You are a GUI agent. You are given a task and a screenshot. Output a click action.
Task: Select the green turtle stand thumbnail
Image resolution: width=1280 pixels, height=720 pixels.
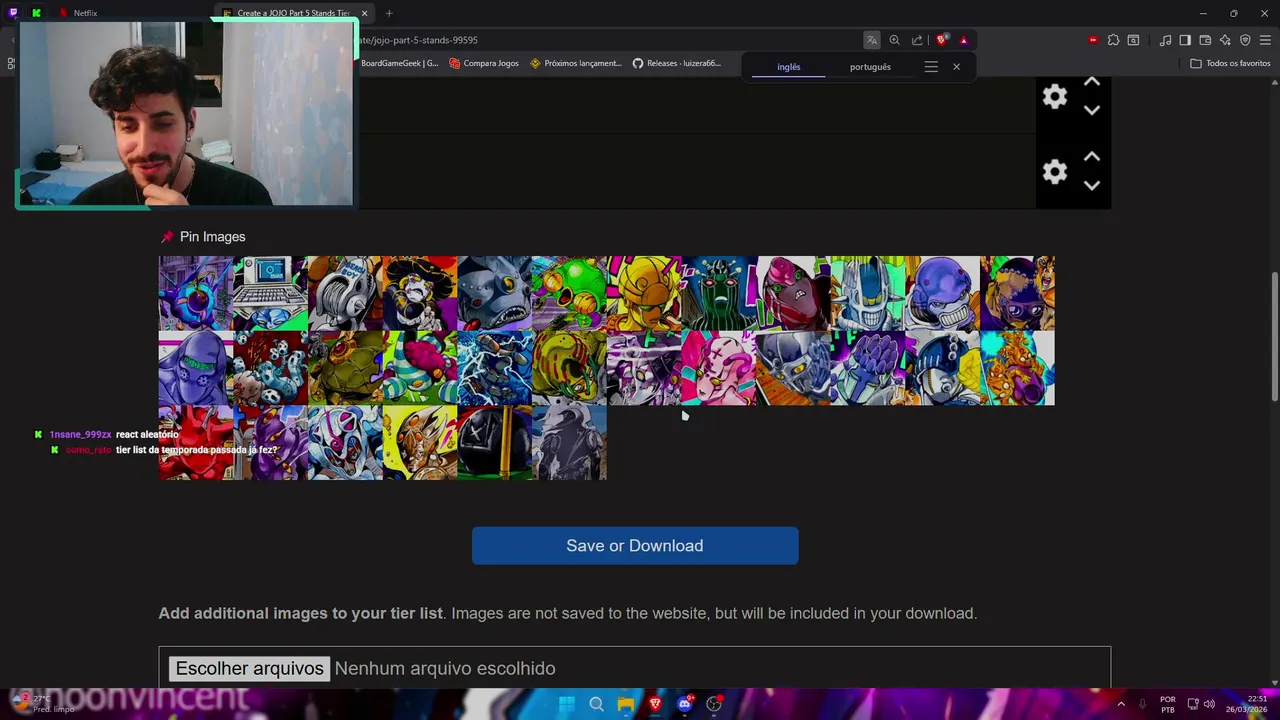345,368
